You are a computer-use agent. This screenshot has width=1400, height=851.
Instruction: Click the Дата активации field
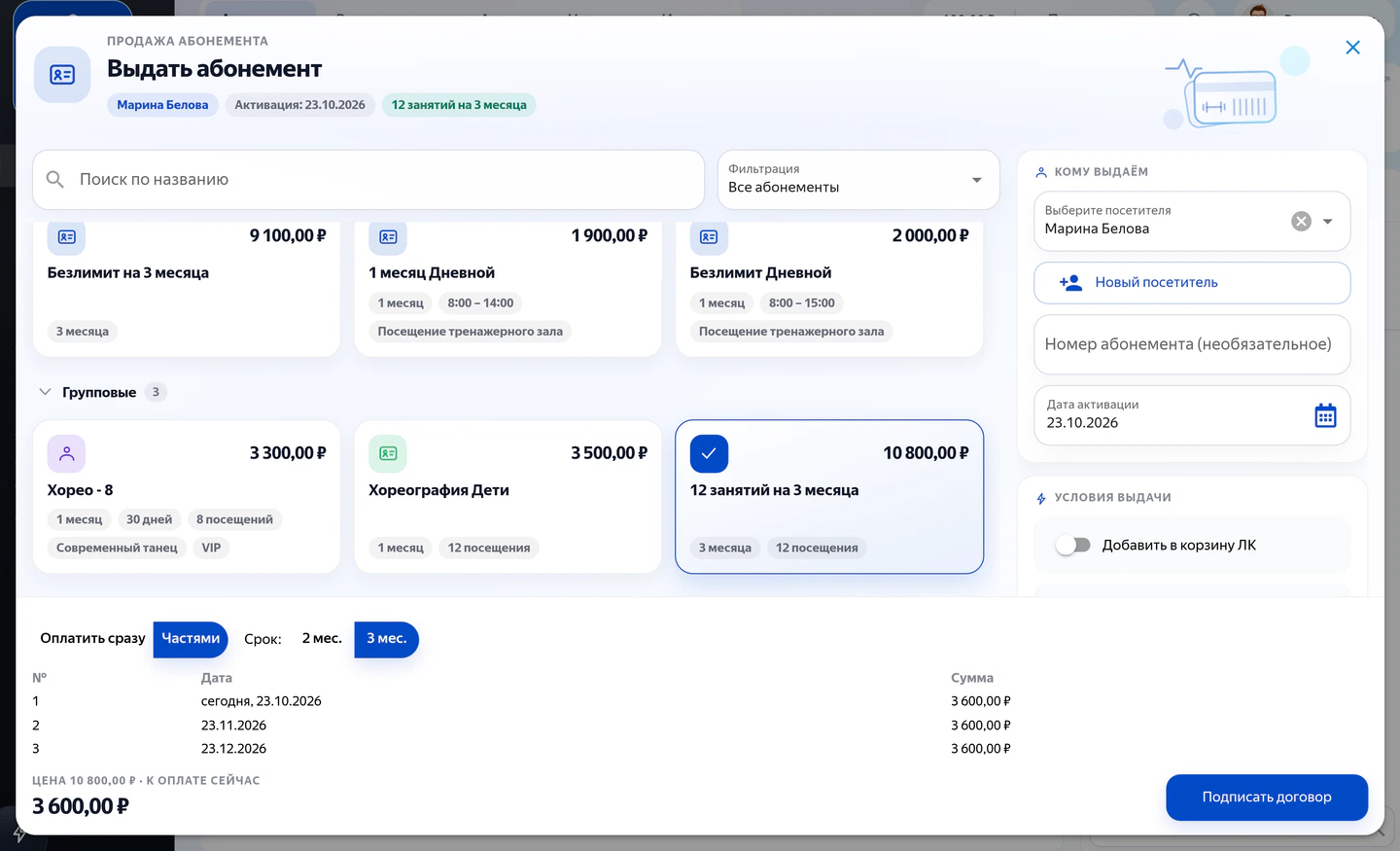click(1192, 415)
